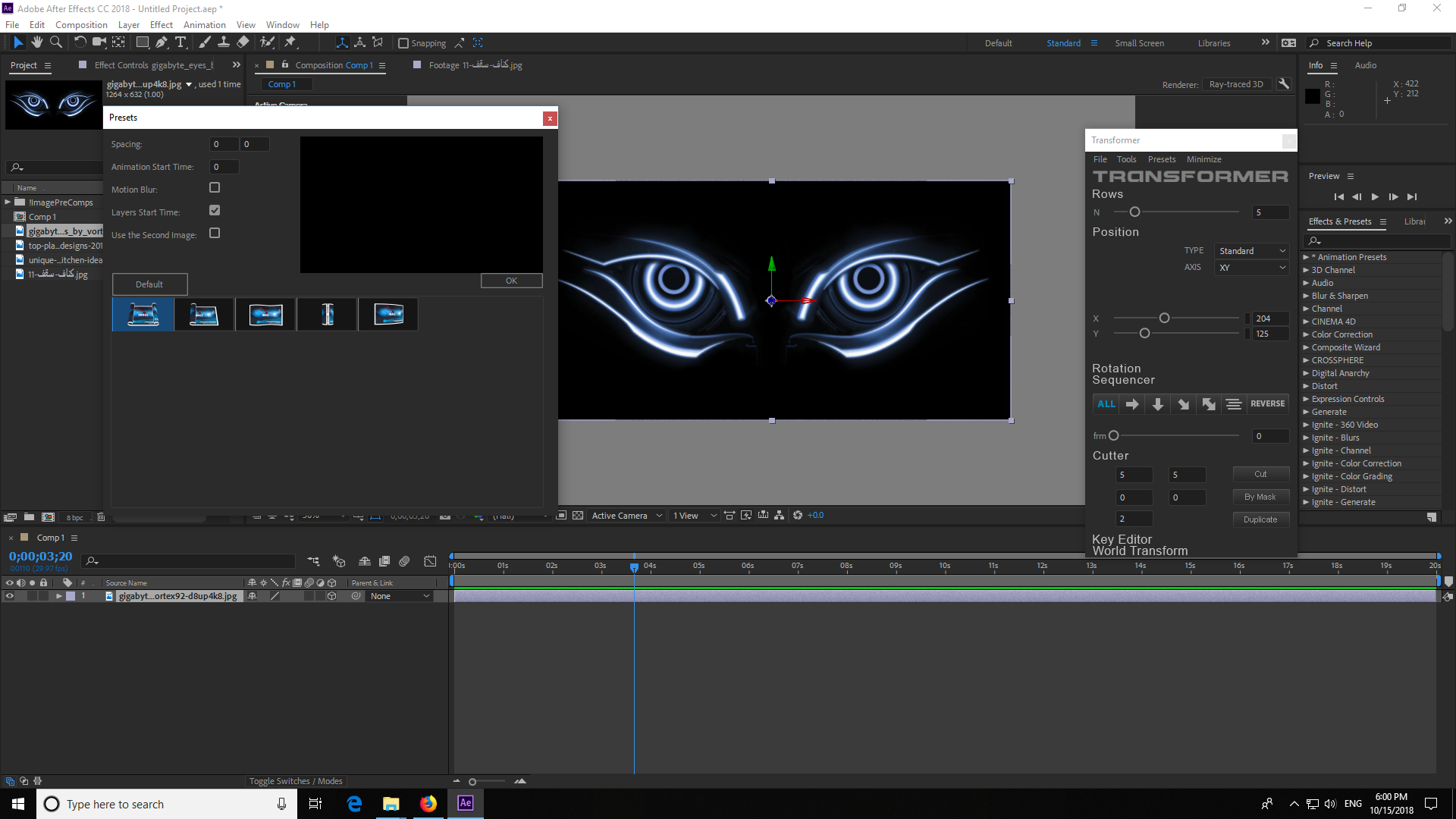Hide the gigabyt layer eye toggle
Image resolution: width=1456 pixels, height=819 pixels.
(10, 596)
